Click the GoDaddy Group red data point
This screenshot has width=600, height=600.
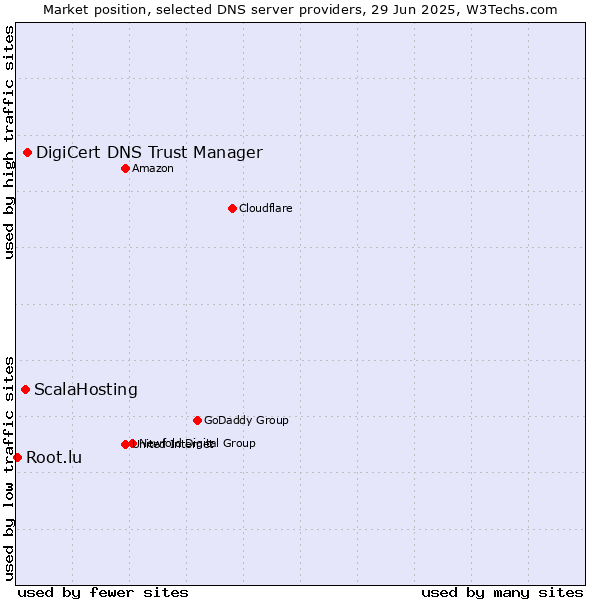pos(197,421)
